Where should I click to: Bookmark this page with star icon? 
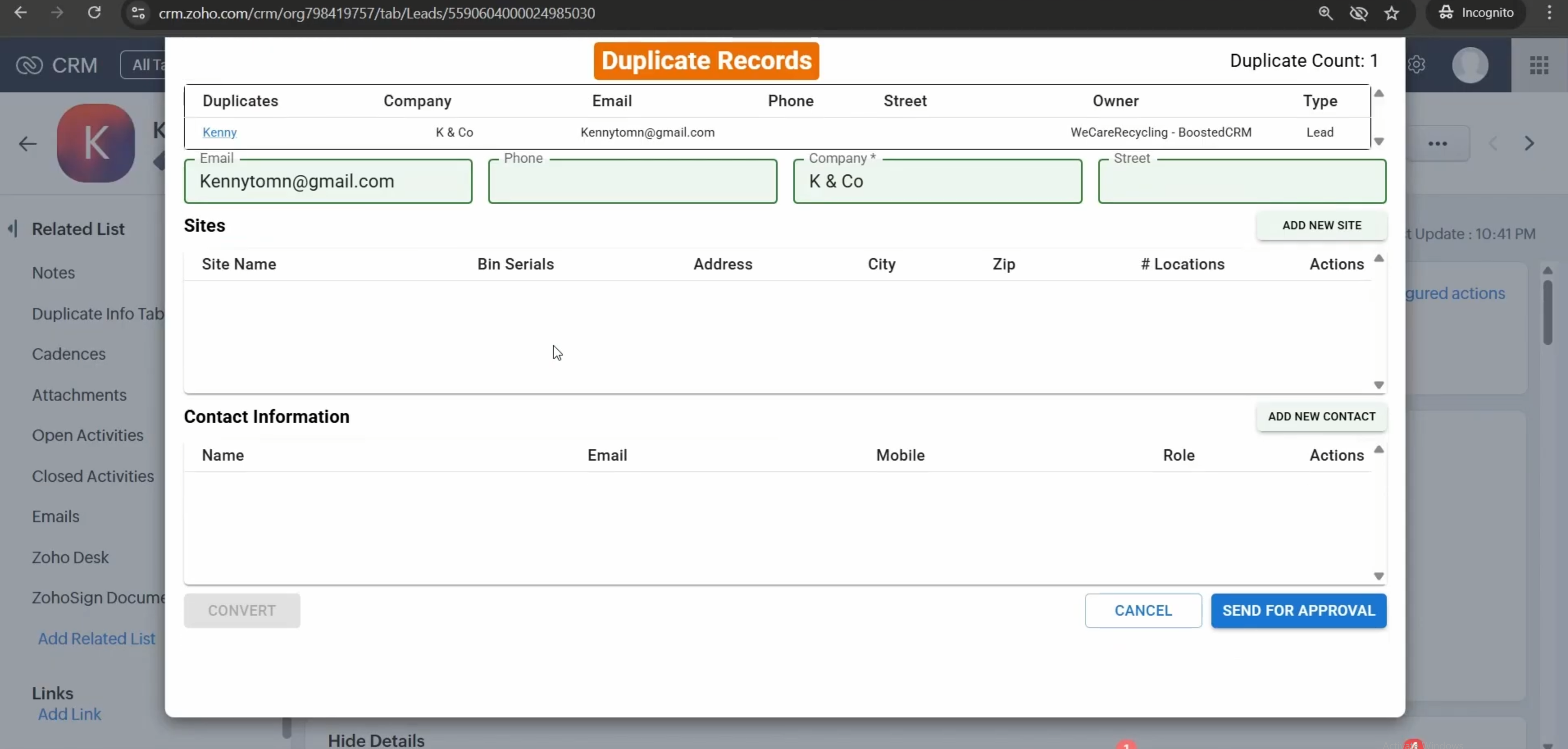(x=1391, y=13)
